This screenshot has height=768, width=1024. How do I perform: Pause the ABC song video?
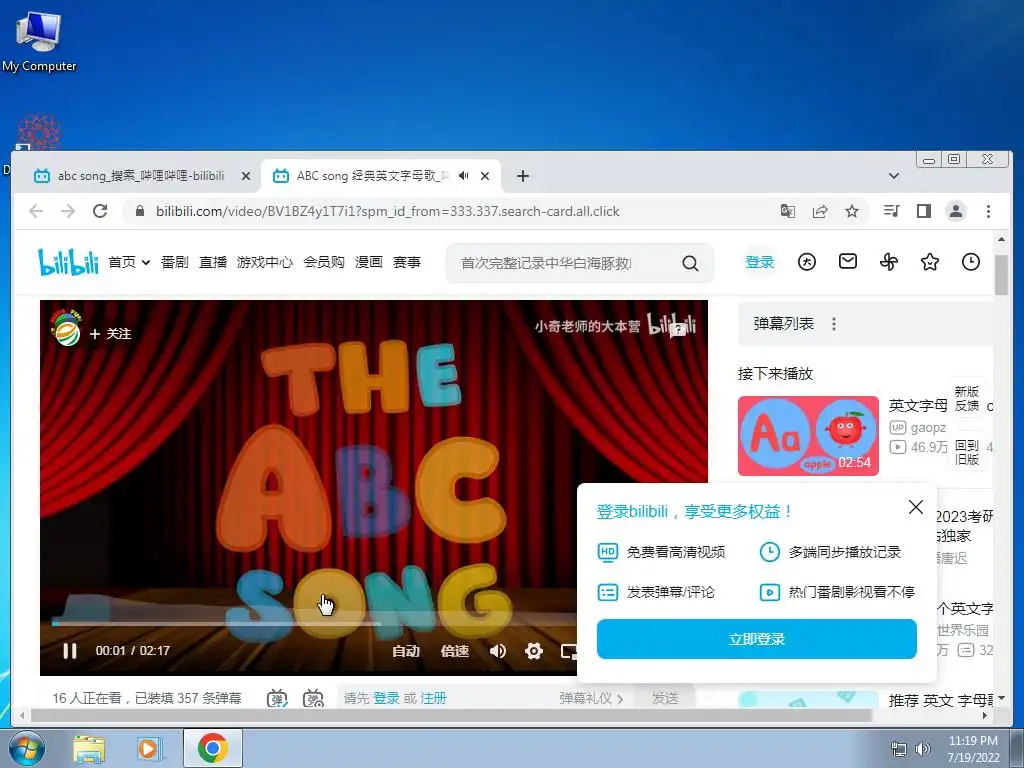pos(70,650)
